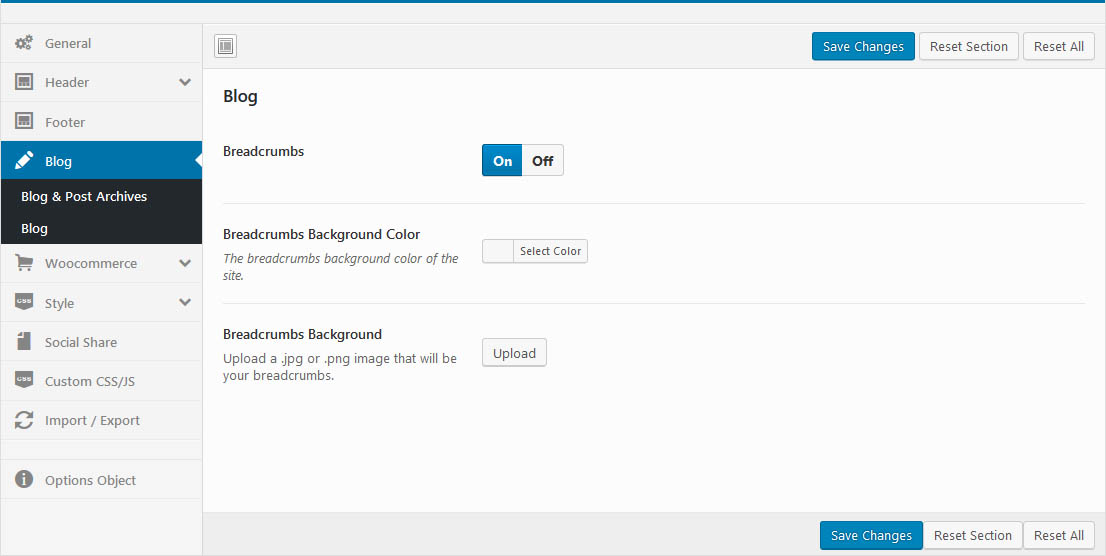Click the Blog pencil icon
This screenshot has width=1106, height=556.
[x=24, y=161]
